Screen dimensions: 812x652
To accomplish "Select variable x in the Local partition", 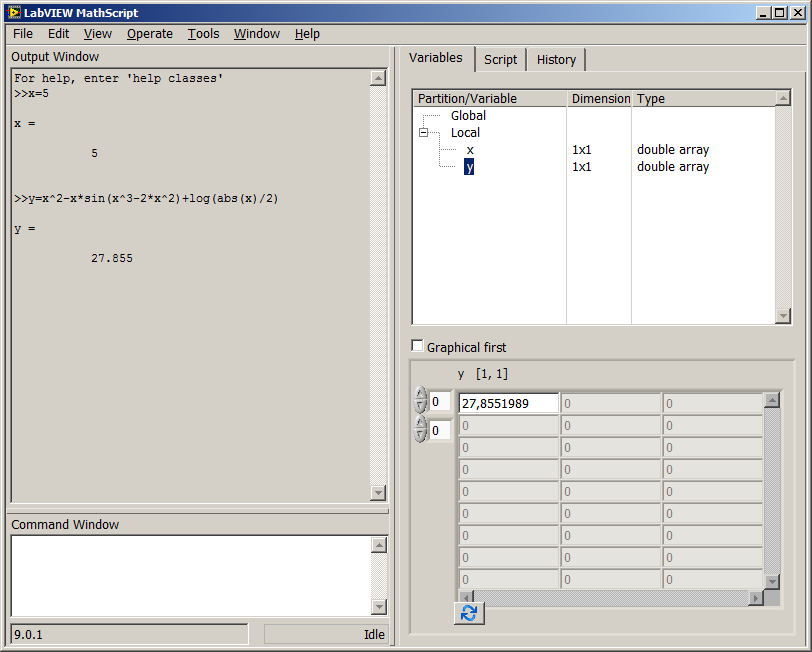I will [470, 150].
